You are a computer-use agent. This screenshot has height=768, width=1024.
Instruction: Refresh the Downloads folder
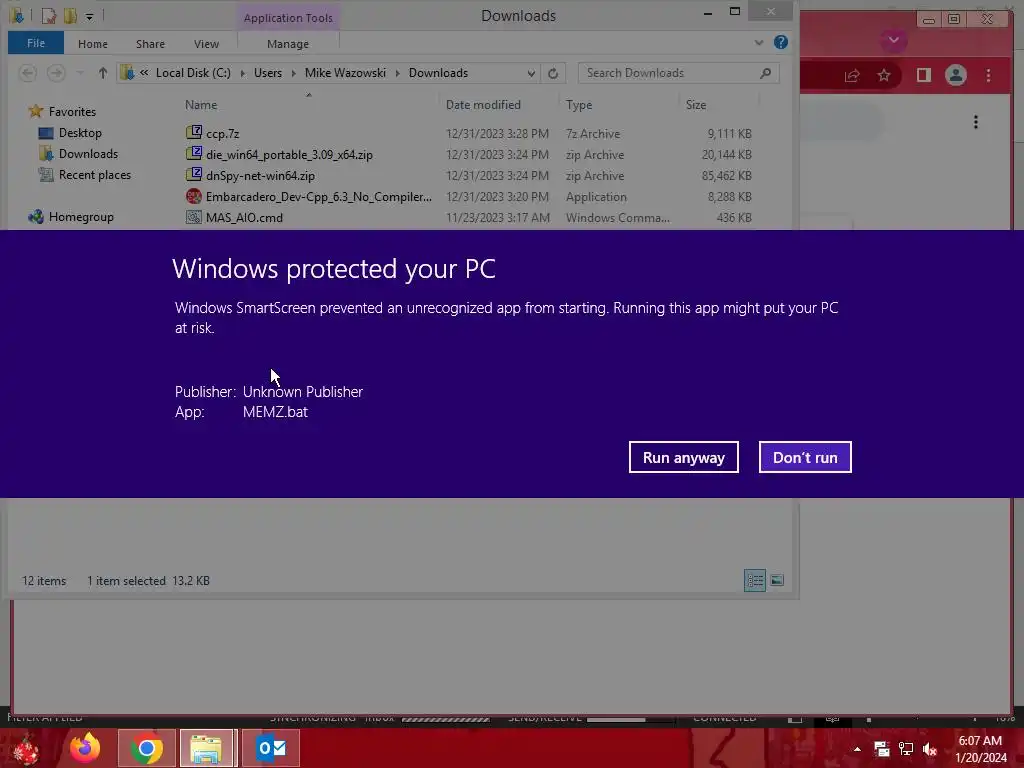tap(553, 73)
